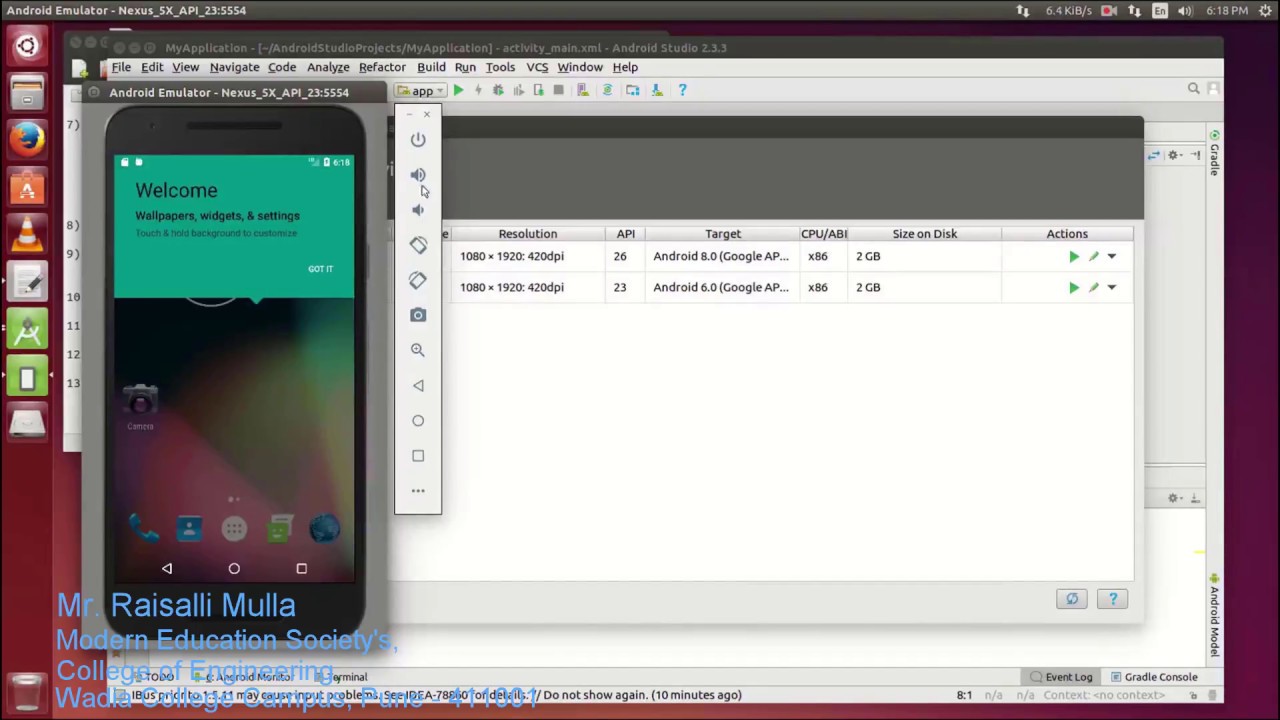This screenshot has width=1280, height=720.
Task: Open AVD Manager help button
Action: pos(1113,599)
